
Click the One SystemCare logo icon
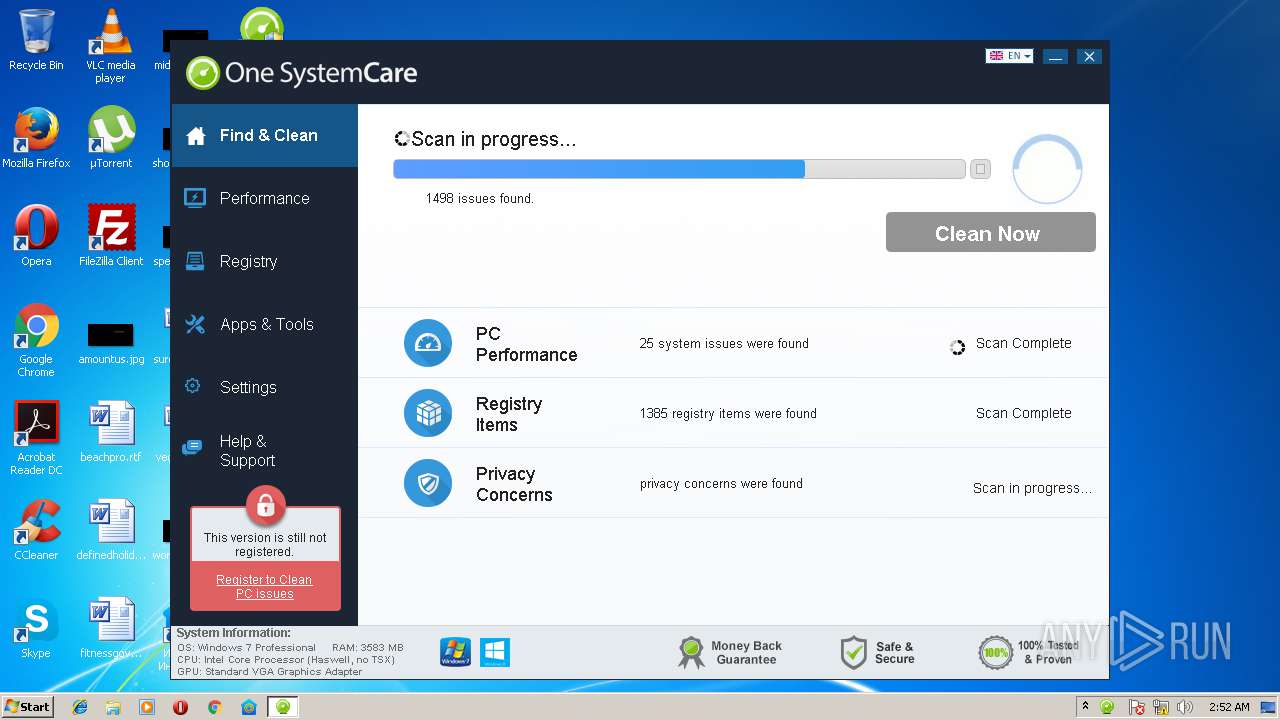click(x=202, y=73)
